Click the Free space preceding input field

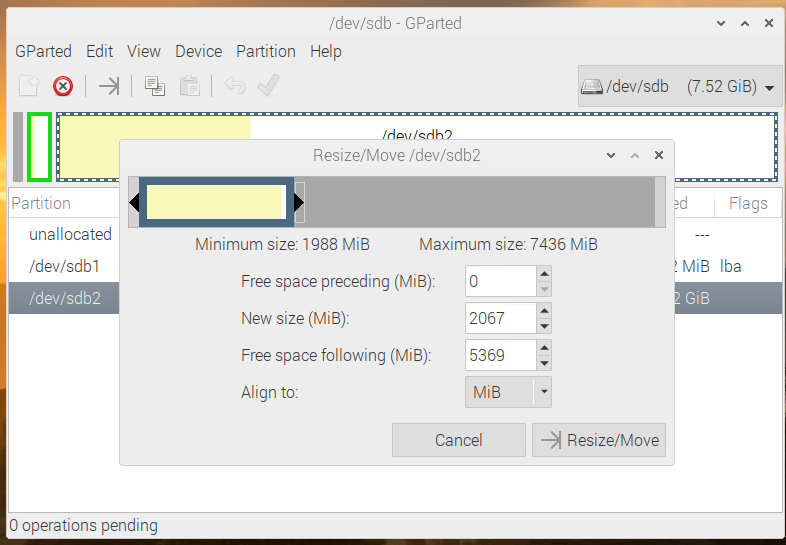click(x=501, y=281)
